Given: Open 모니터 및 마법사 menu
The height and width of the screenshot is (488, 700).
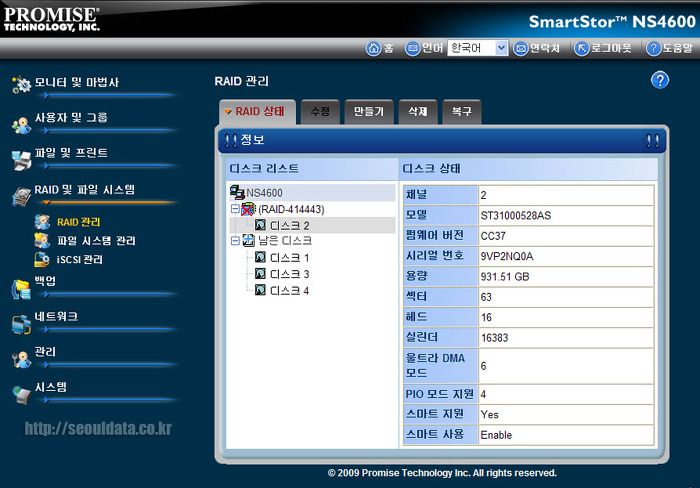Looking at the screenshot, I should (77, 83).
